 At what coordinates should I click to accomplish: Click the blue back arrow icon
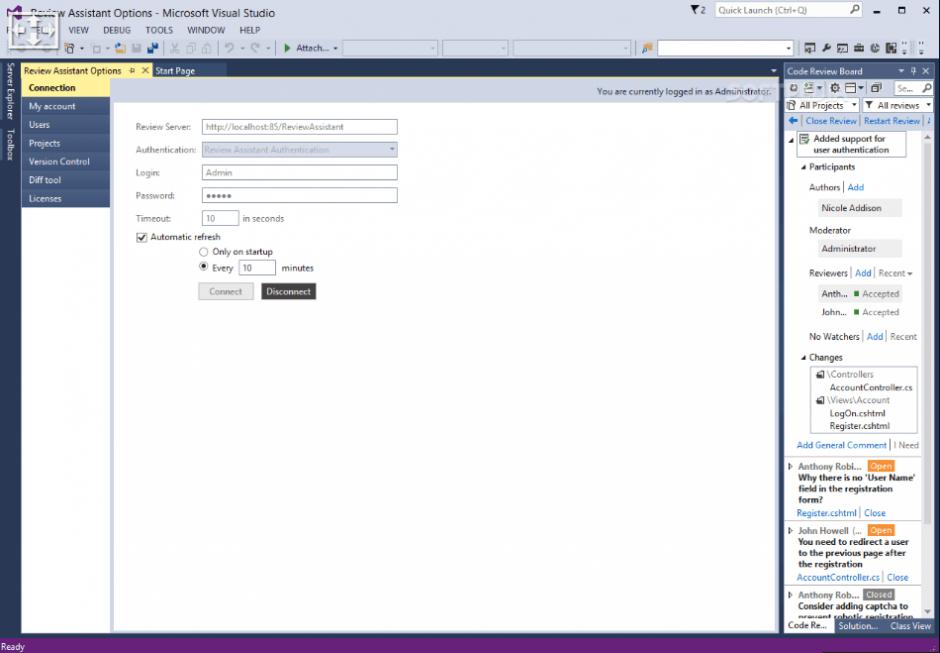793,121
